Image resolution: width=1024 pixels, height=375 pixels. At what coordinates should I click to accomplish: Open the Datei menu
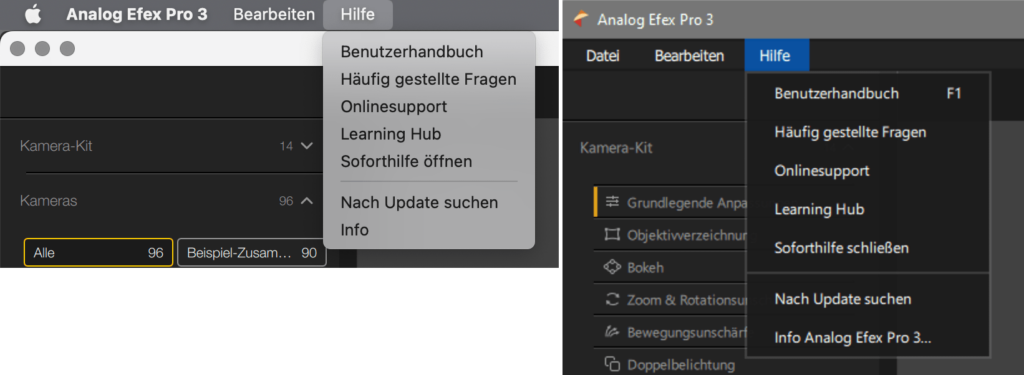603,56
